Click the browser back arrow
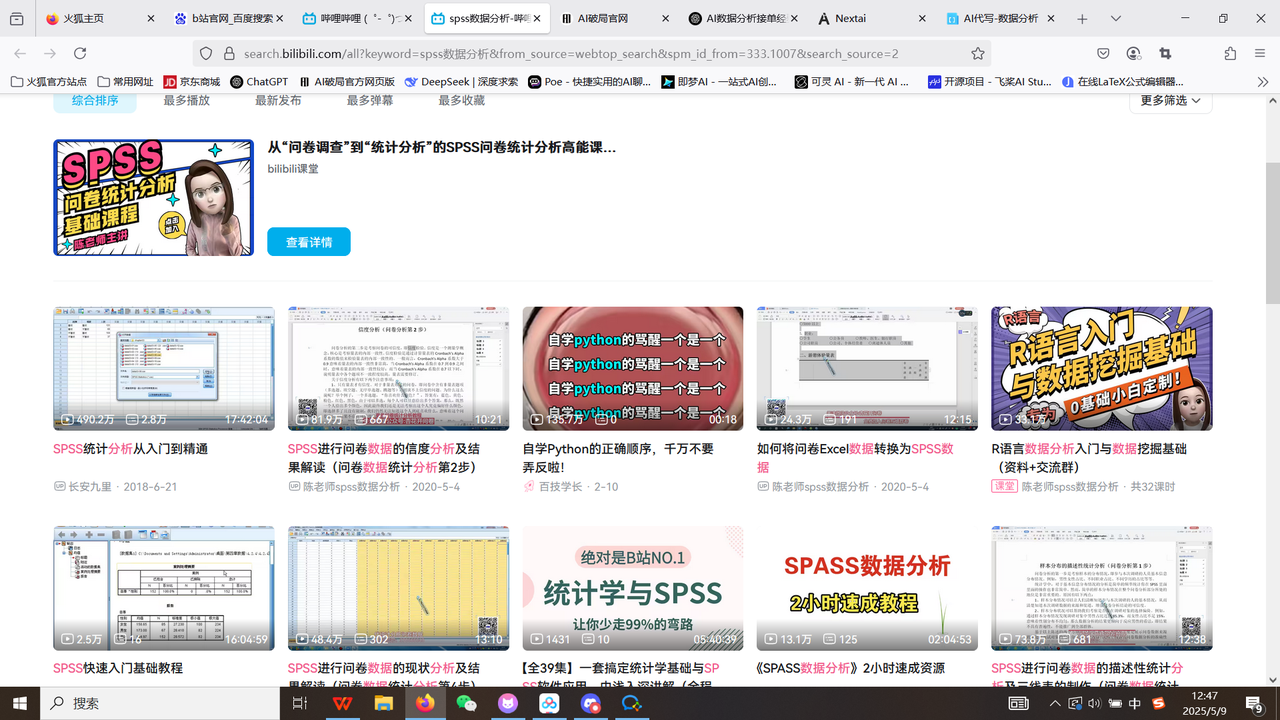Image resolution: width=1280 pixels, height=720 pixels. tap(20, 53)
